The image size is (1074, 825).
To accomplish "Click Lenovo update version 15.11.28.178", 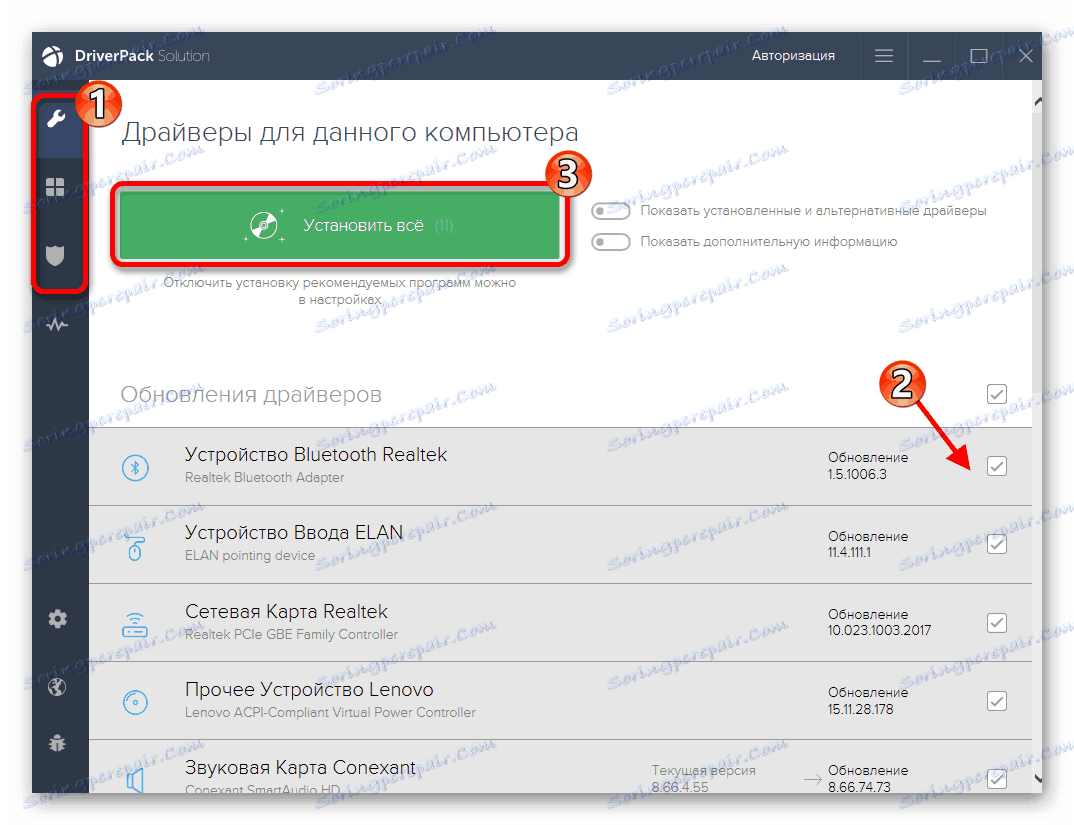I will tap(860, 709).
